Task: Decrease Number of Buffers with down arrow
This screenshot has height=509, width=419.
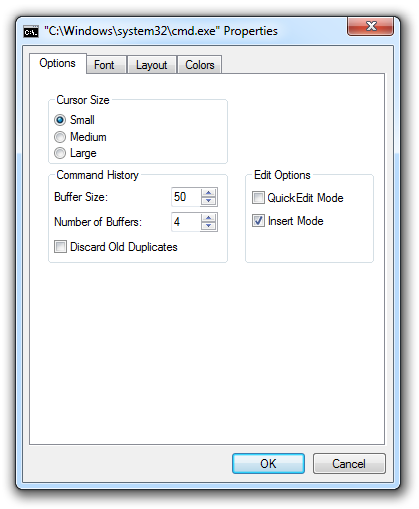Action: pyautogui.click(x=209, y=226)
